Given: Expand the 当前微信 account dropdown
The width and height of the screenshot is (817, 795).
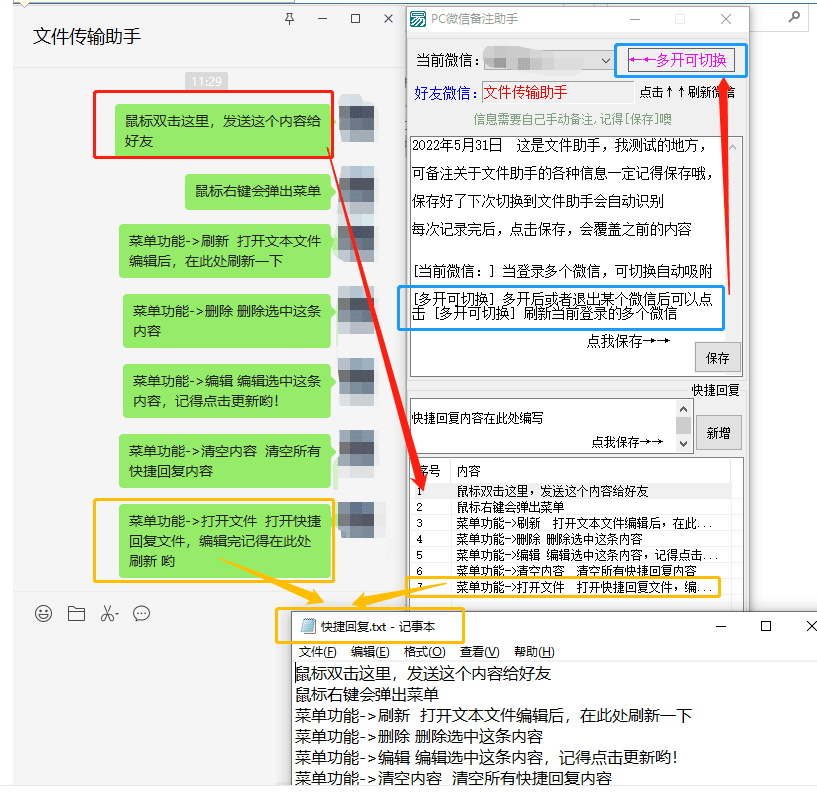Looking at the screenshot, I should point(605,61).
